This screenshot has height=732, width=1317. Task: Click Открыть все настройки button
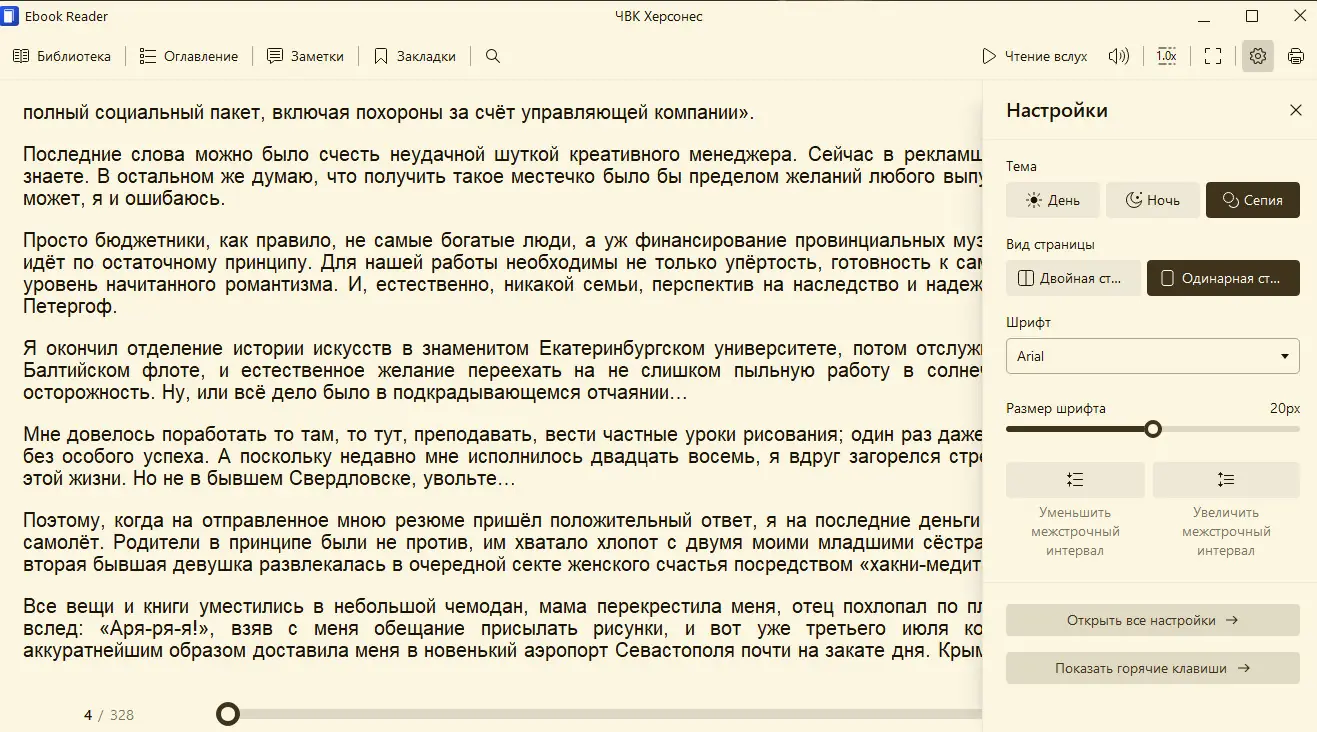pos(1153,620)
